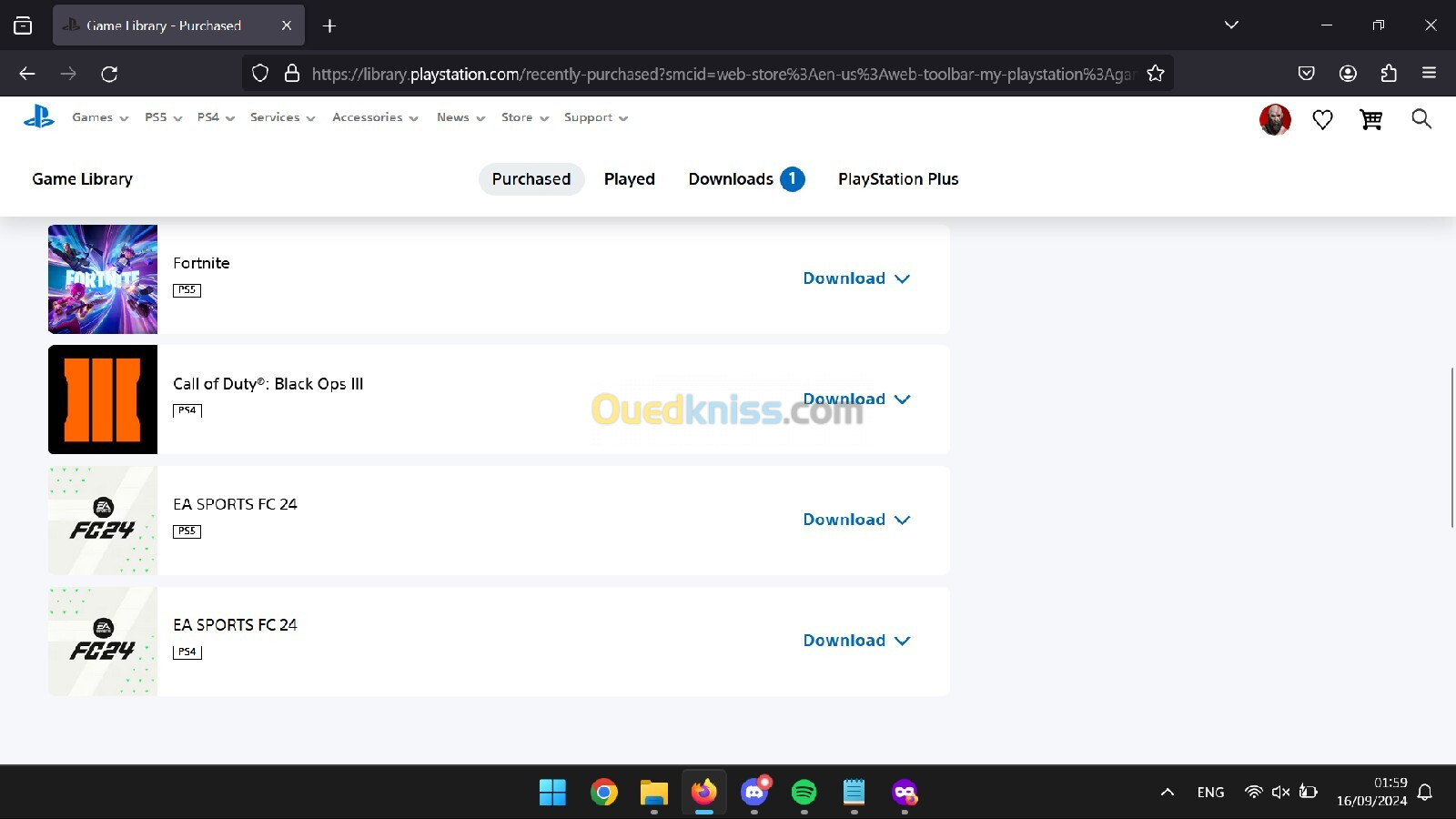
Task: Expand the Services navigation menu
Action: [x=283, y=117]
